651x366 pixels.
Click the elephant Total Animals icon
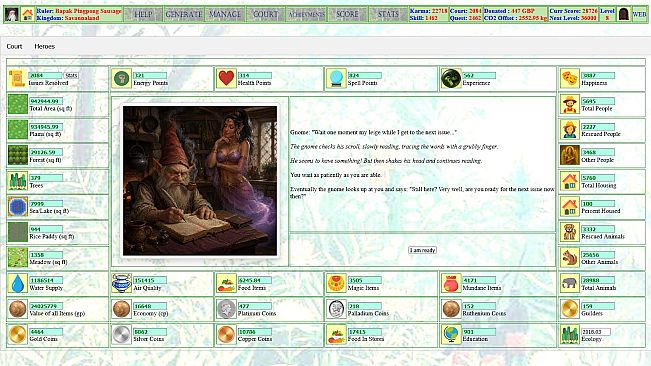pyautogui.click(x=570, y=283)
